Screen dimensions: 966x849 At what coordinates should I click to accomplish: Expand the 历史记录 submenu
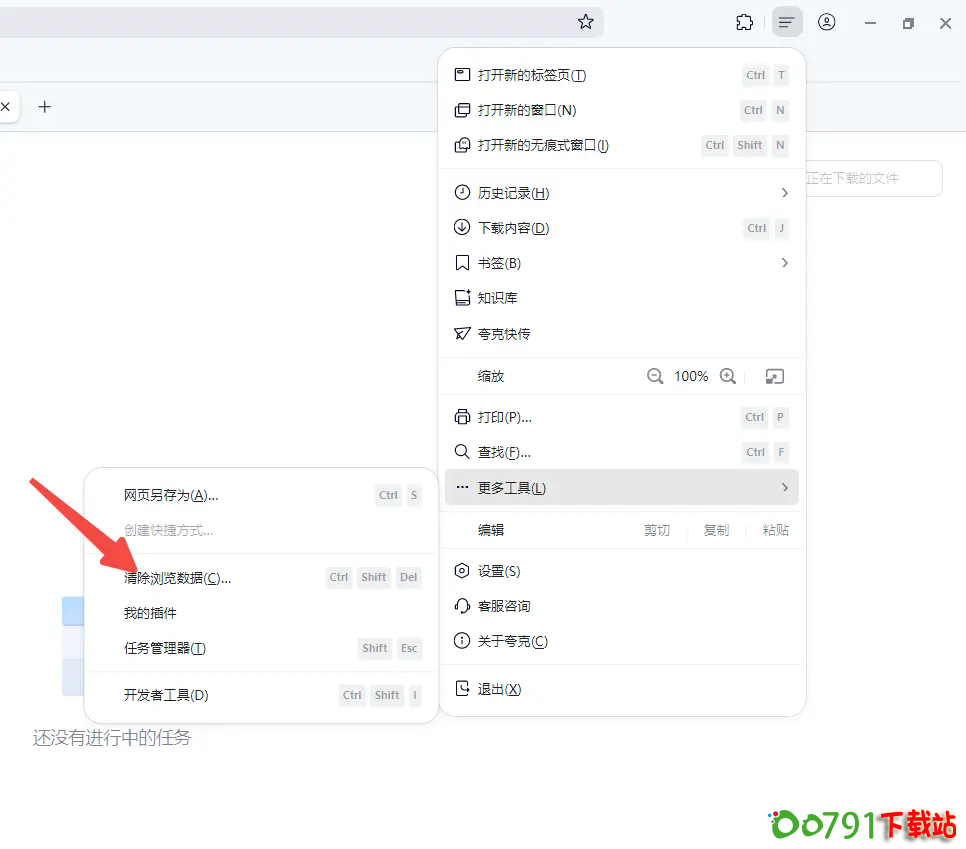pos(784,193)
